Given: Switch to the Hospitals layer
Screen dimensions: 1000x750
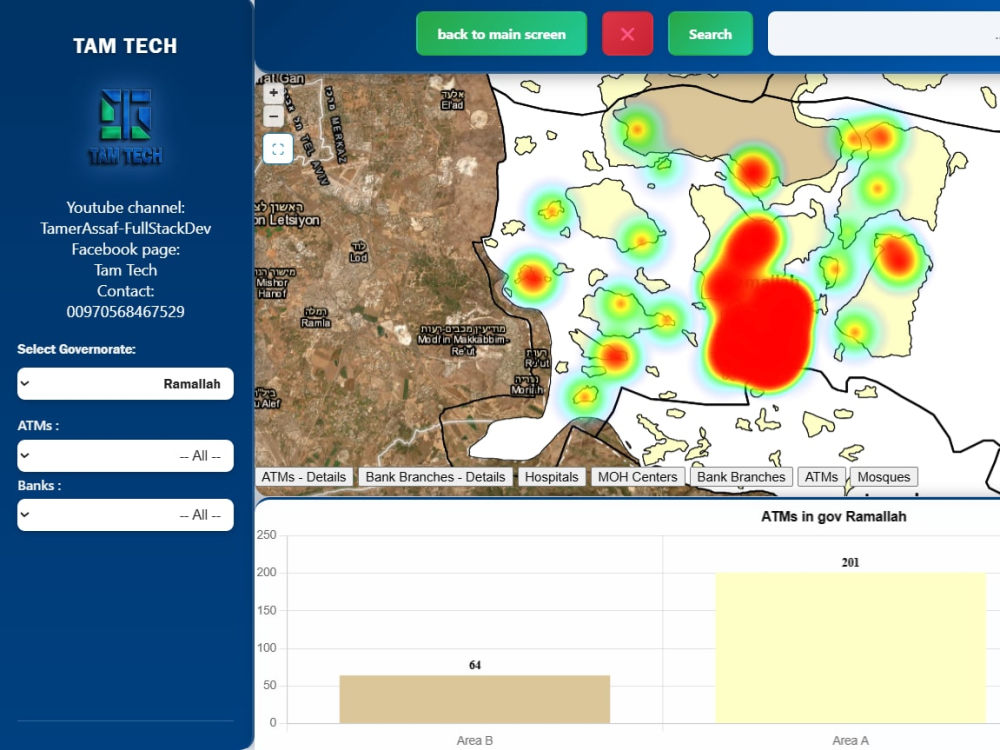Looking at the screenshot, I should pyautogui.click(x=551, y=477).
